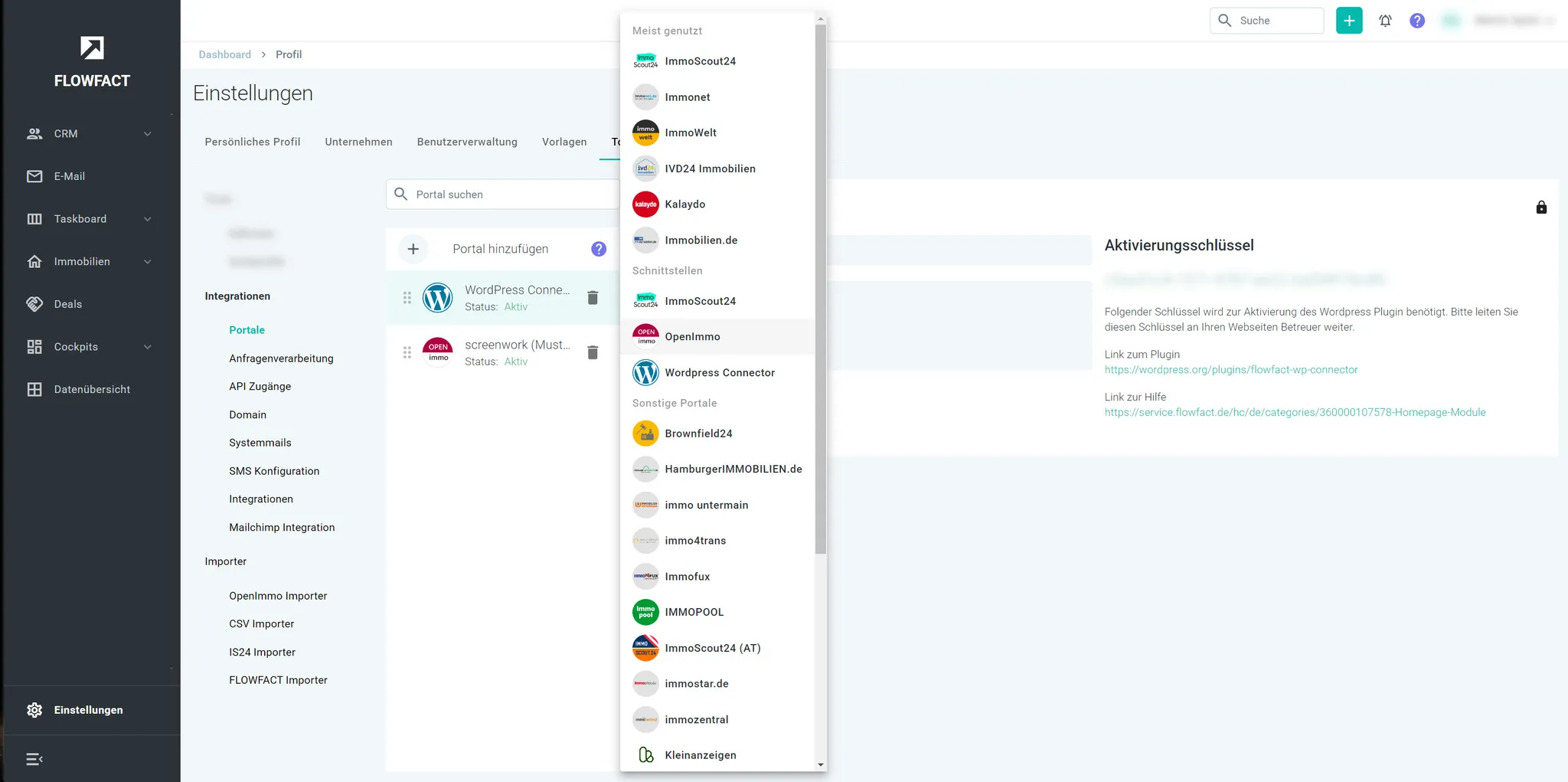Click the green plus create button

[1349, 21]
